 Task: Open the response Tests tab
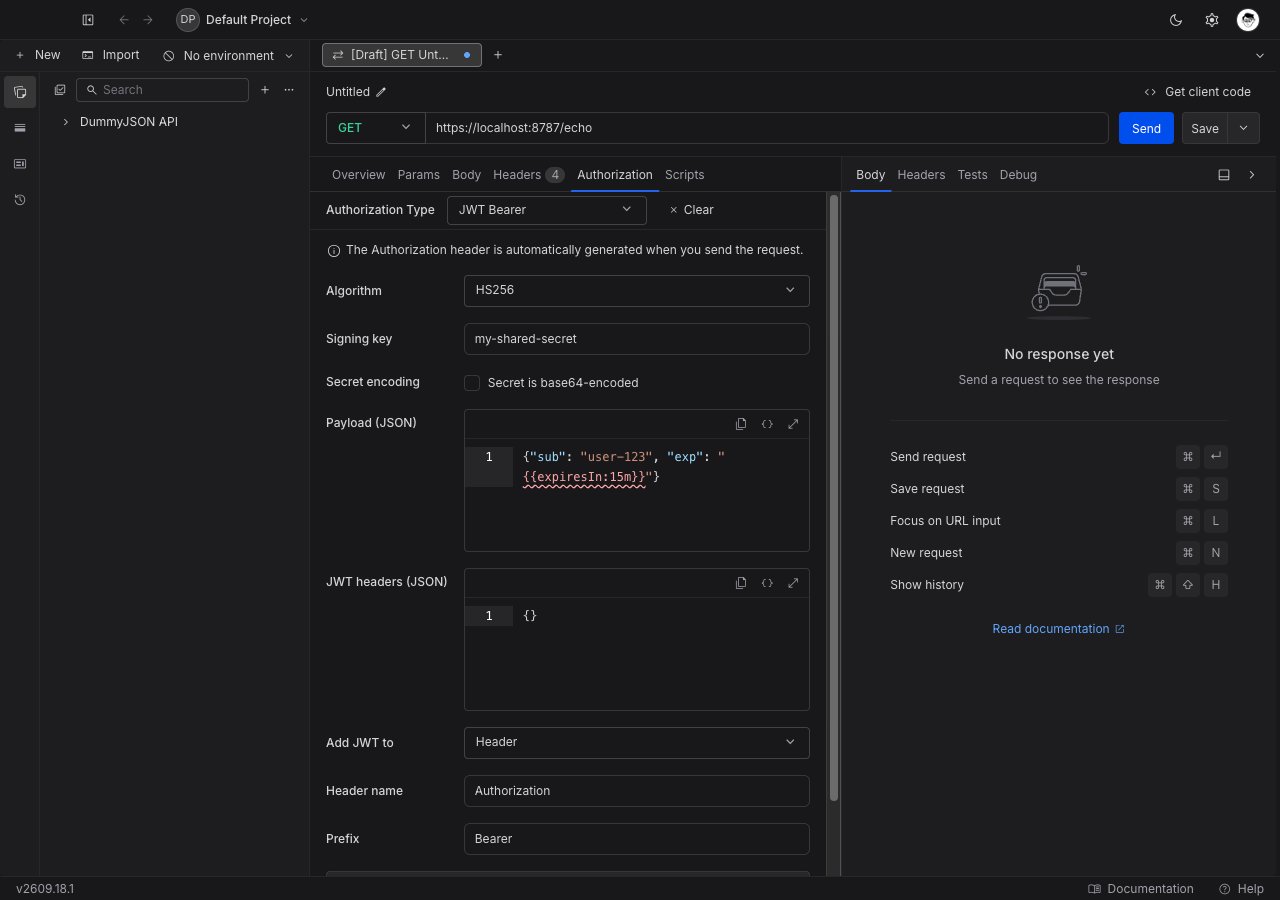pos(972,175)
